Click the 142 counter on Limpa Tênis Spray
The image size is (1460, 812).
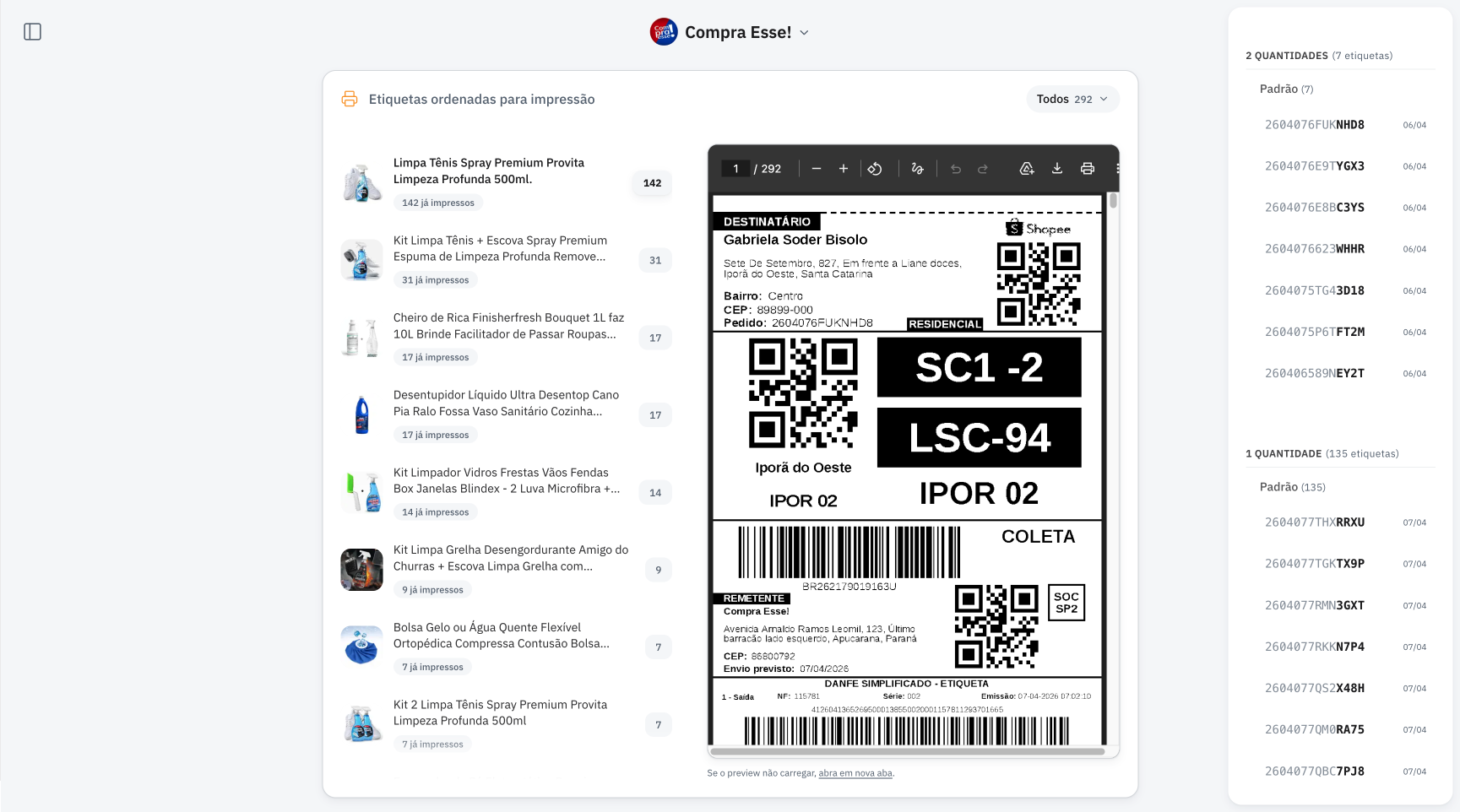point(651,182)
